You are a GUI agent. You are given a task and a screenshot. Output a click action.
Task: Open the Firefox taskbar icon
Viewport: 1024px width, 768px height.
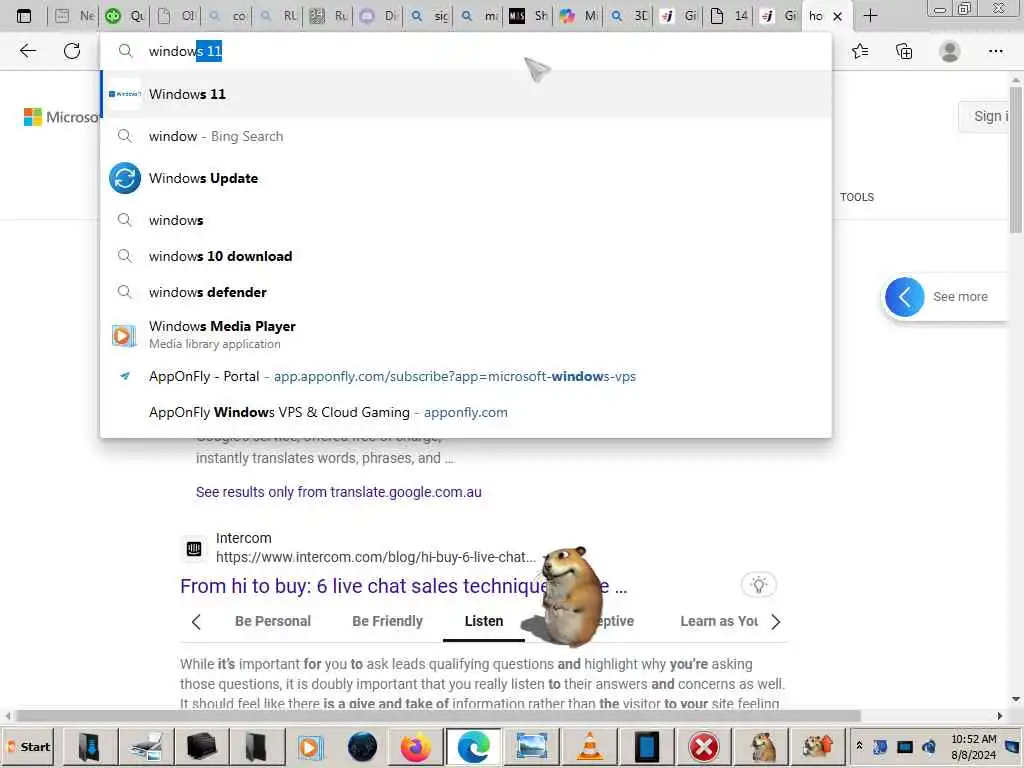(x=416, y=746)
